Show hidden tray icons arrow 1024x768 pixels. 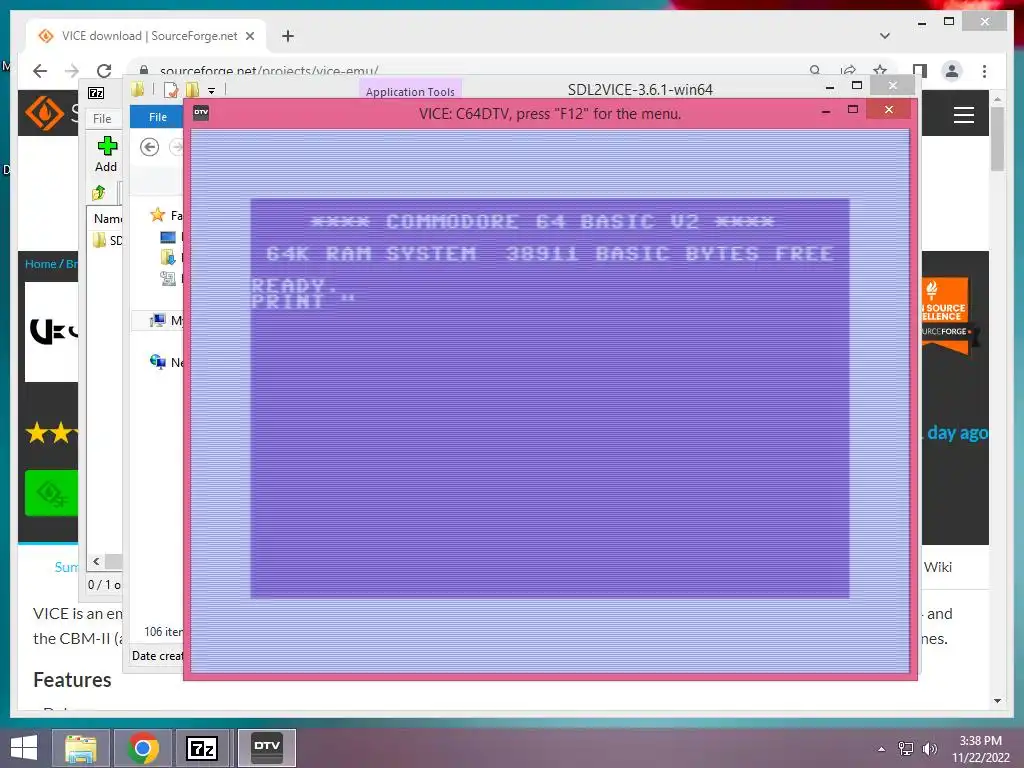pos(882,749)
